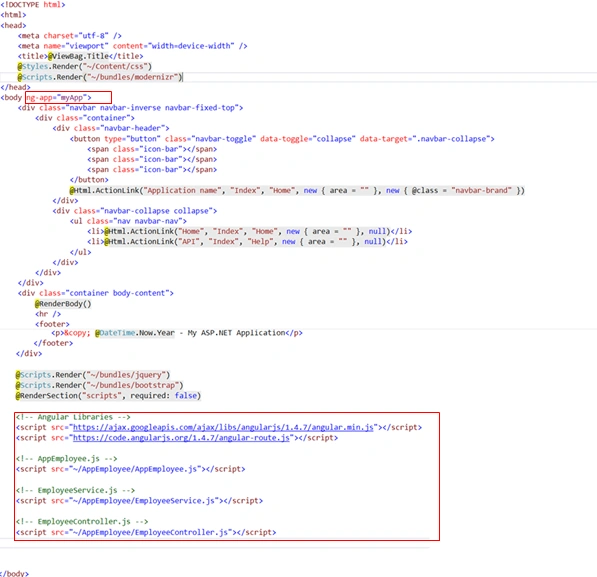Viewport: 597px width, 577px height.
Task: Click the @Scripts.Render jquery bundle line
Action: pos(93,375)
